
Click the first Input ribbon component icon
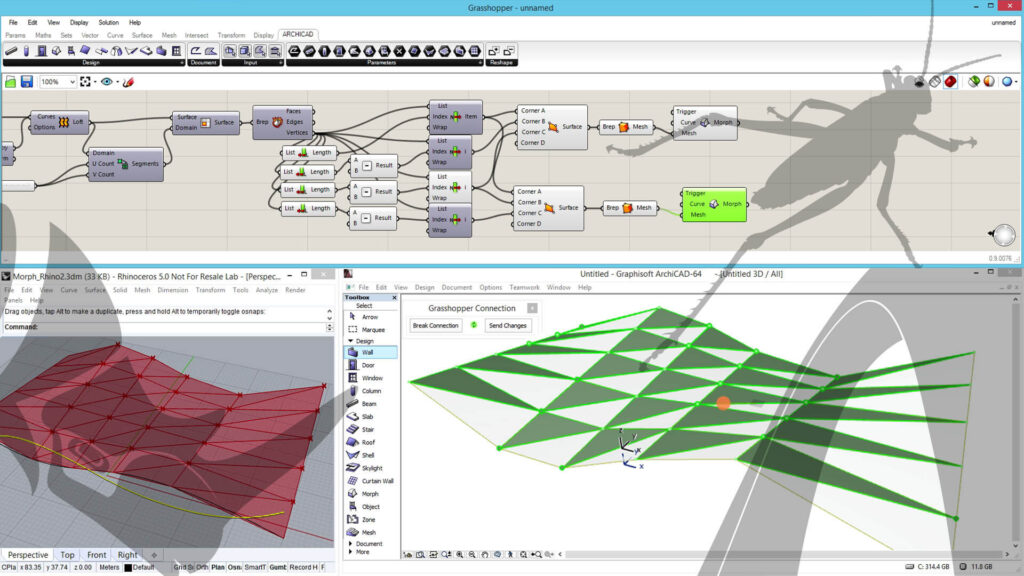pyautogui.click(x=230, y=51)
